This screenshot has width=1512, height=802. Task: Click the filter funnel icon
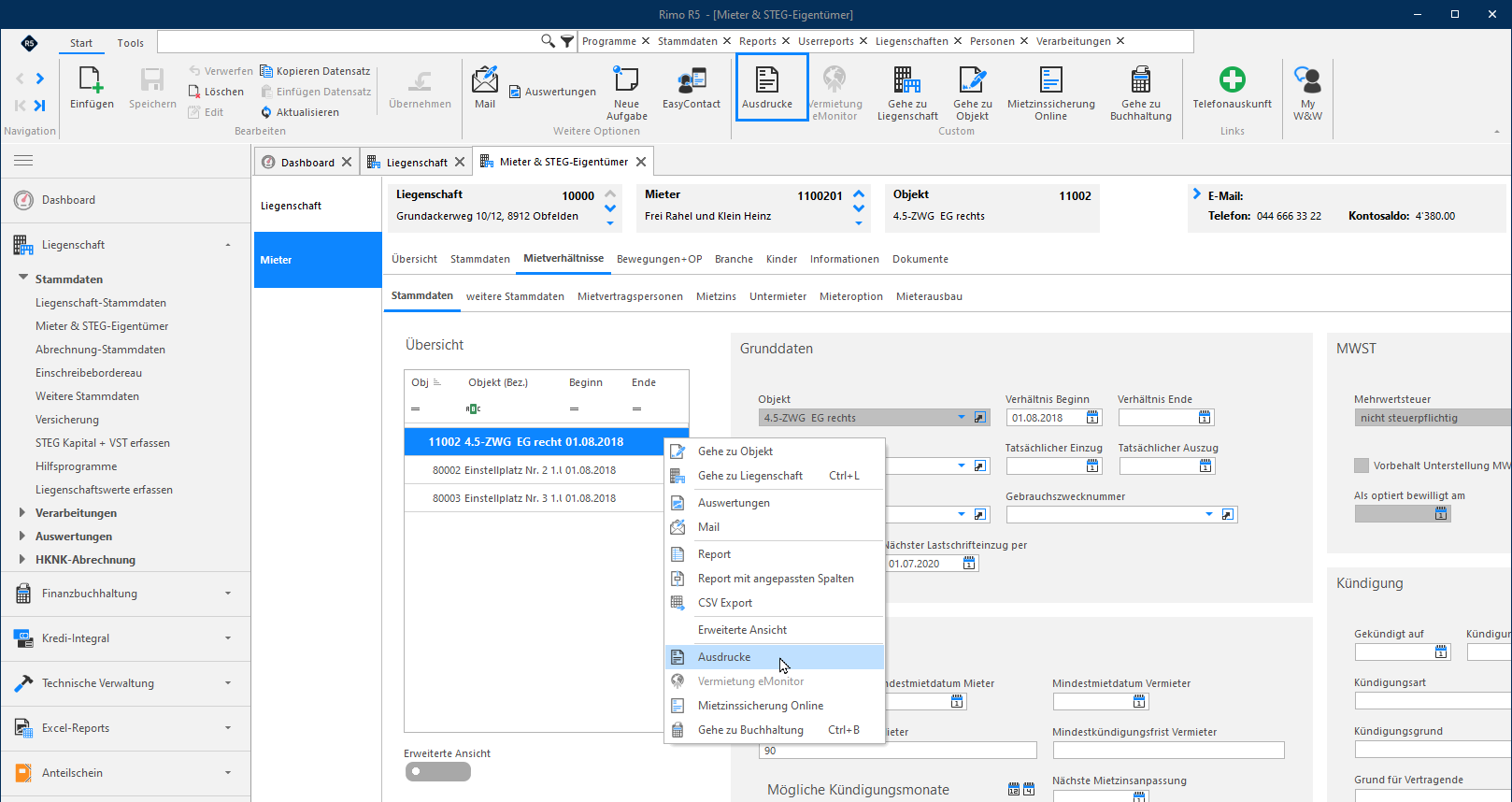point(567,41)
